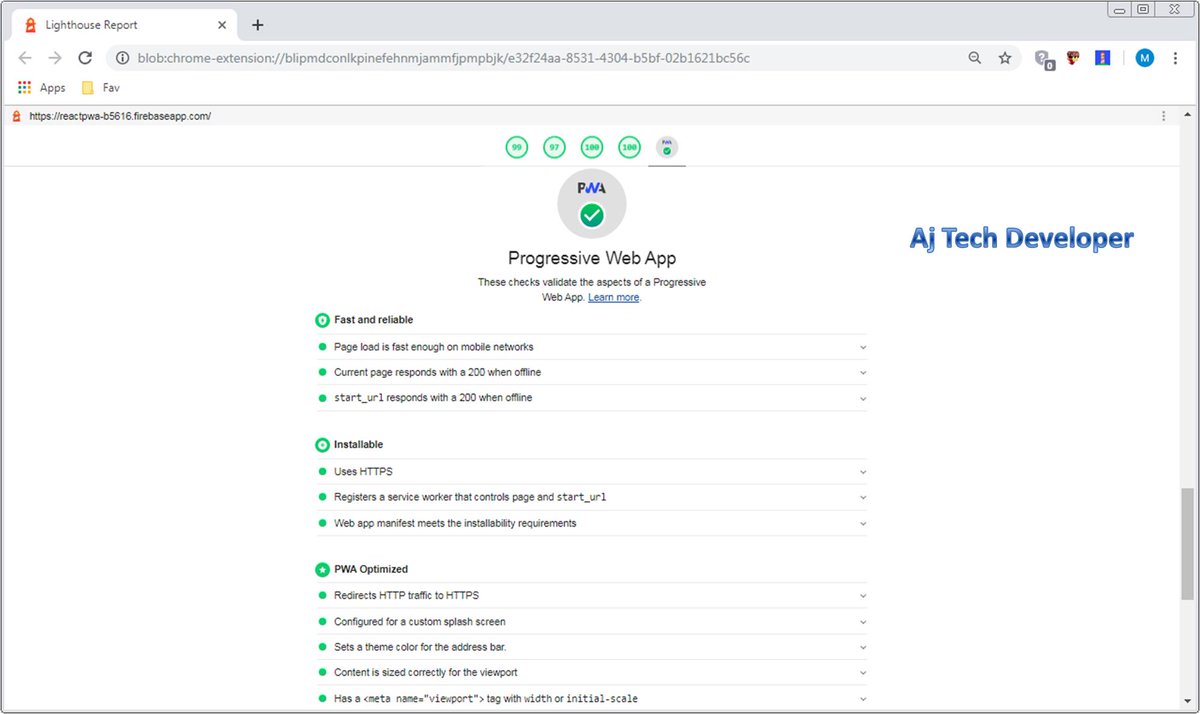Click the red character extension icon
This screenshot has height=714, width=1200.
tap(1071, 58)
